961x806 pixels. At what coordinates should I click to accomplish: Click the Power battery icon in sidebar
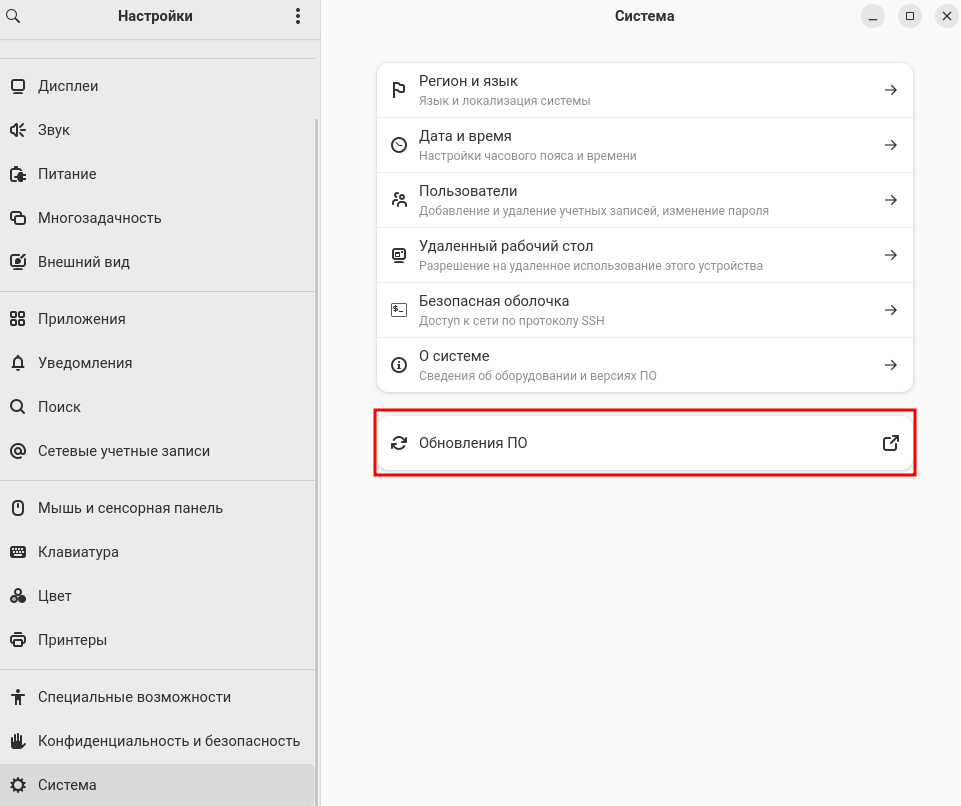17,174
